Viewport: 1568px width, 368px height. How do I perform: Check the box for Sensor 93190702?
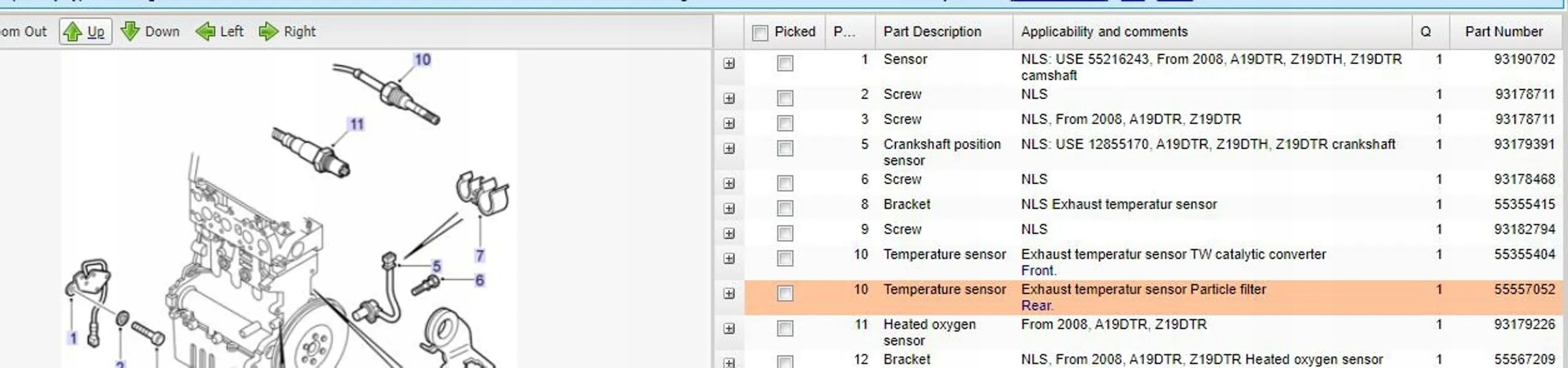tap(785, 63)
